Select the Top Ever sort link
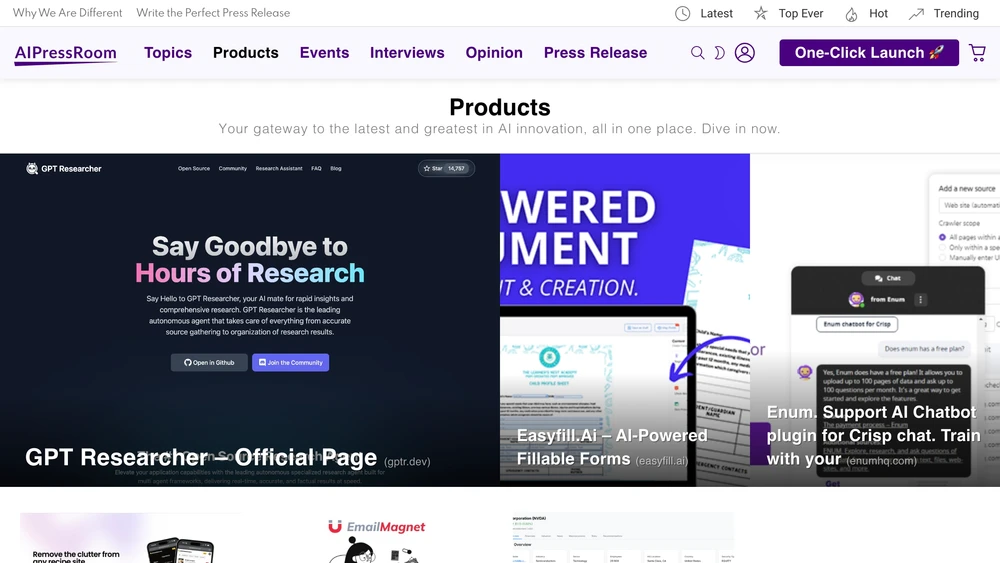Image resolution: width=1000 pixels, height=563 pixels. [x=800, y=13]
